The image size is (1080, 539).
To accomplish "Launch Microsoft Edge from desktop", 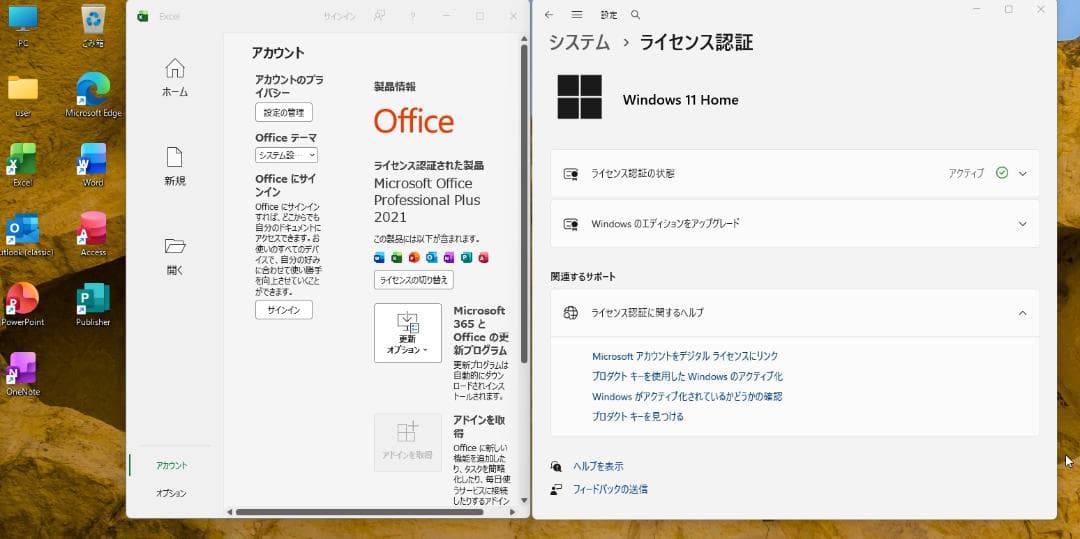I will click(93, 96).
